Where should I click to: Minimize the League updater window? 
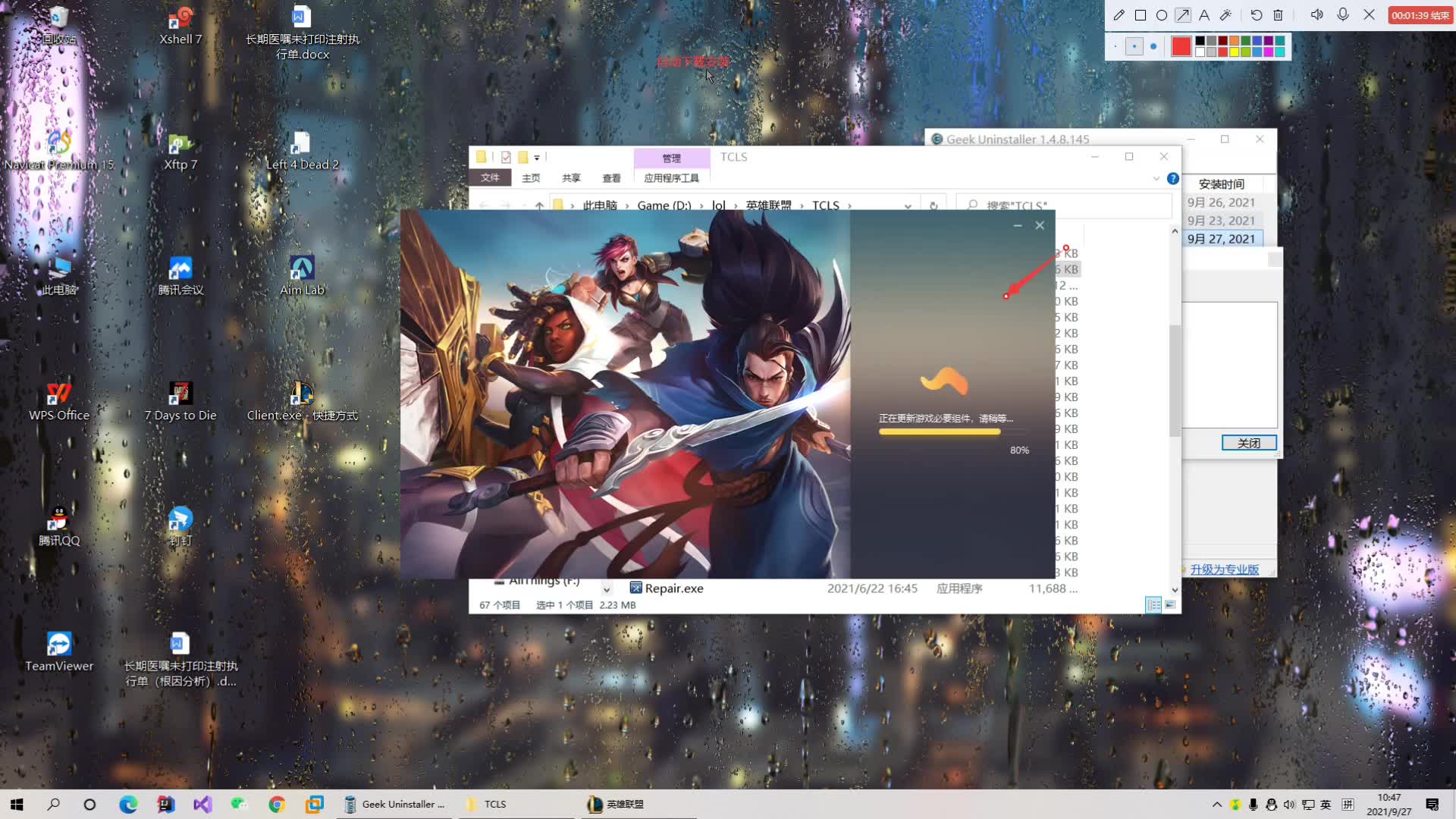coord(1018,225)
